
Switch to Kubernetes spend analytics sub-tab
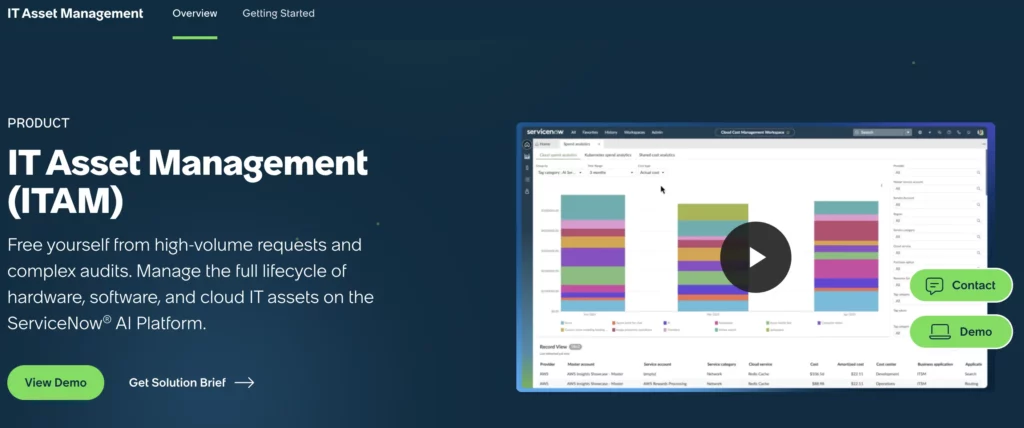click(608, 155)
